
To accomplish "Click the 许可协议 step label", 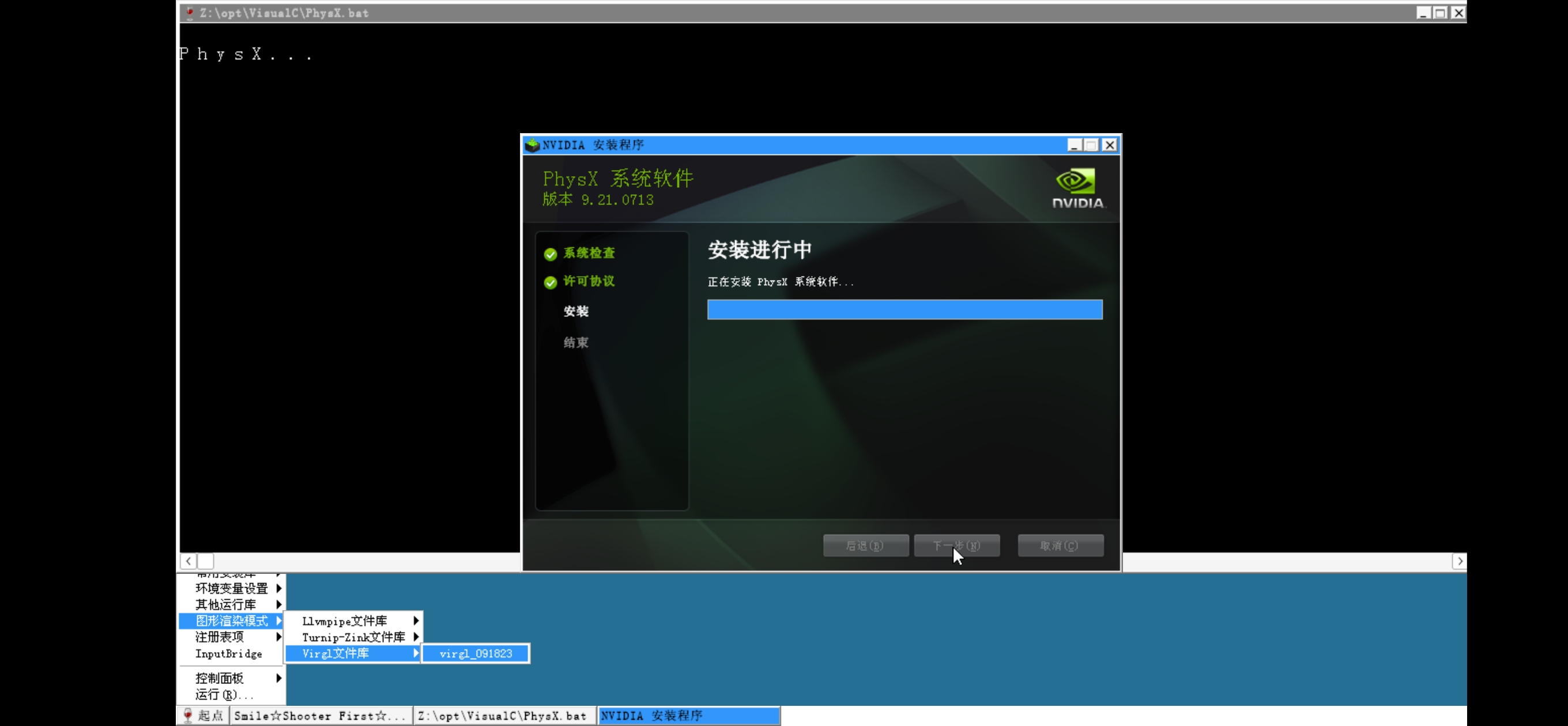I will click(x=589, y=281).
